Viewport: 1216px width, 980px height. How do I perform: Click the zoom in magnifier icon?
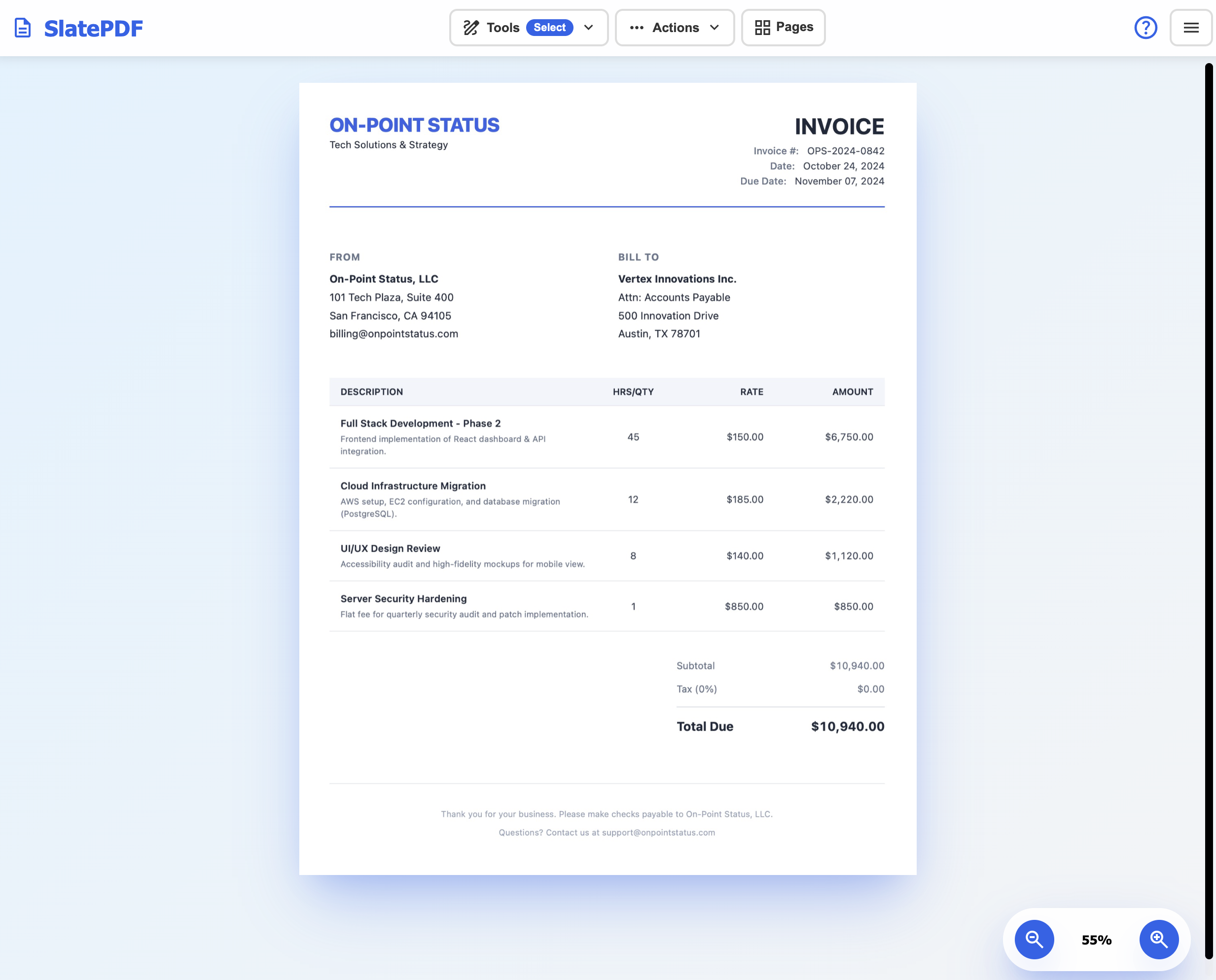(x=1159, y=940)
